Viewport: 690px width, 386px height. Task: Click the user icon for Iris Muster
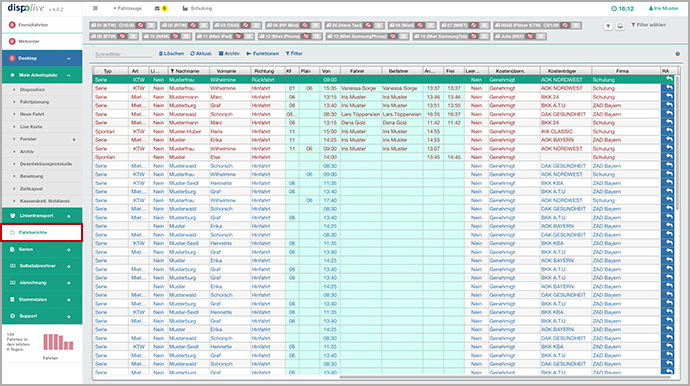[x=651, y=8]
